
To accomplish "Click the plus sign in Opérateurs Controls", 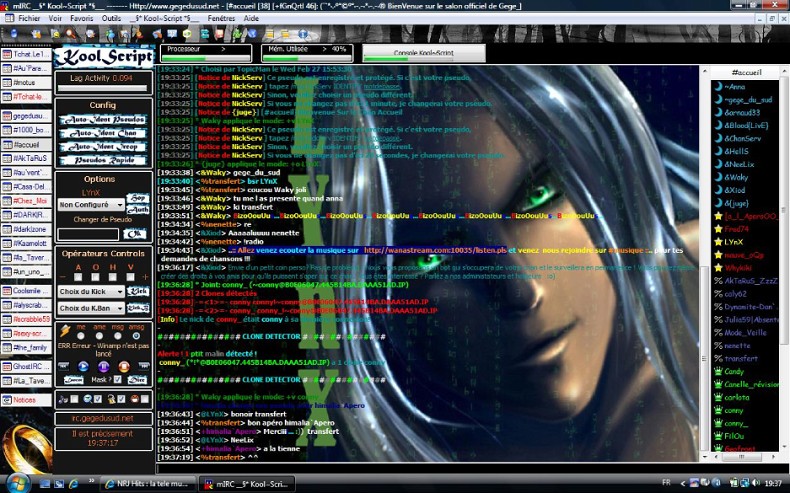I will (145, 277).
